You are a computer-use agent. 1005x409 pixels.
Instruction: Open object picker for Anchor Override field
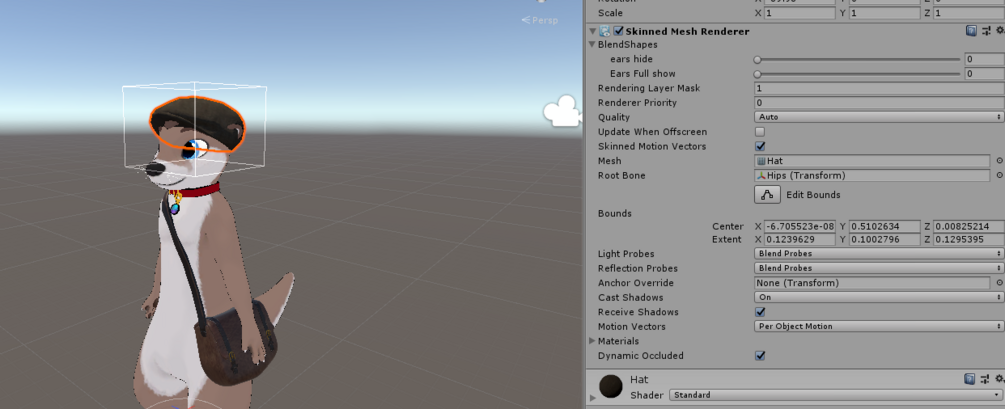[999, 283]
